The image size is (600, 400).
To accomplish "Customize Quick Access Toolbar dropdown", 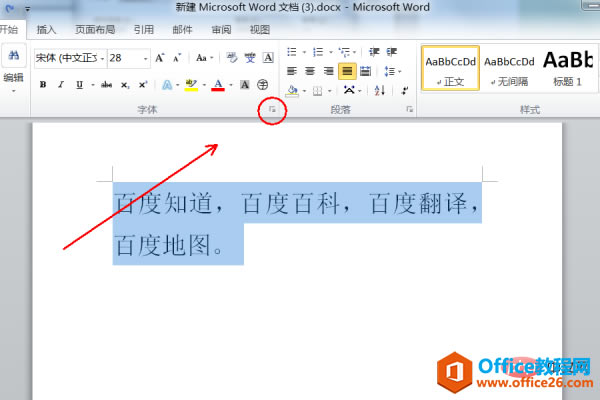I will coord(27,8).
